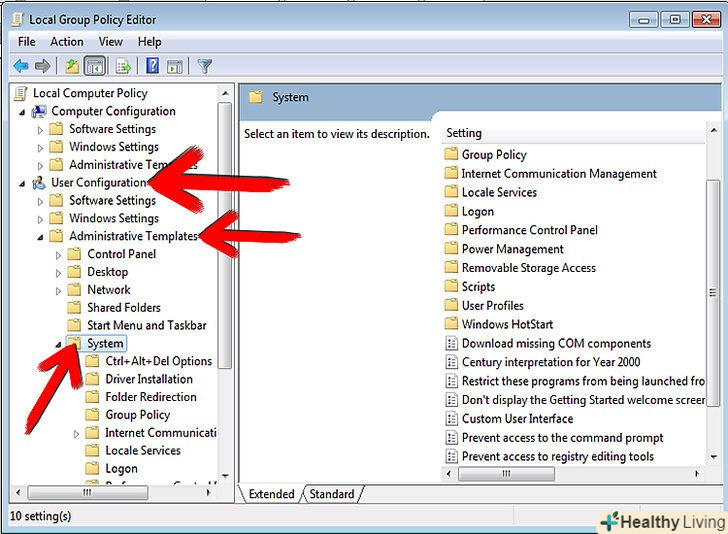
Task: Expand Software Settings under Computer Configuration
Action: point(40,130)
